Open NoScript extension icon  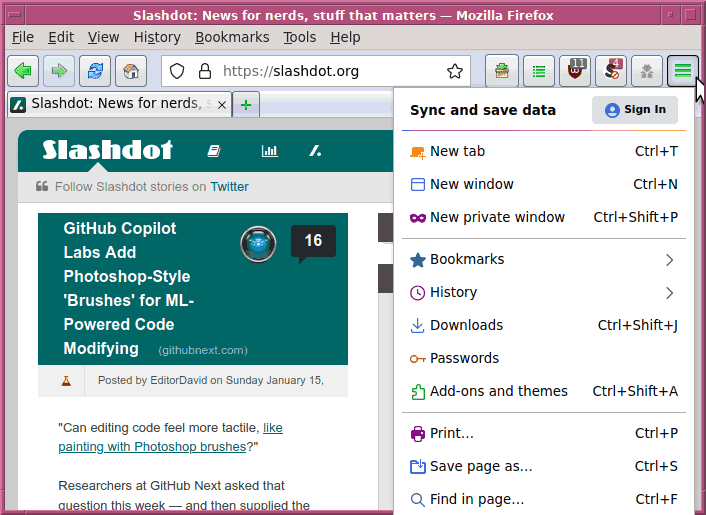pyautogui.click(x=611, y=71)
